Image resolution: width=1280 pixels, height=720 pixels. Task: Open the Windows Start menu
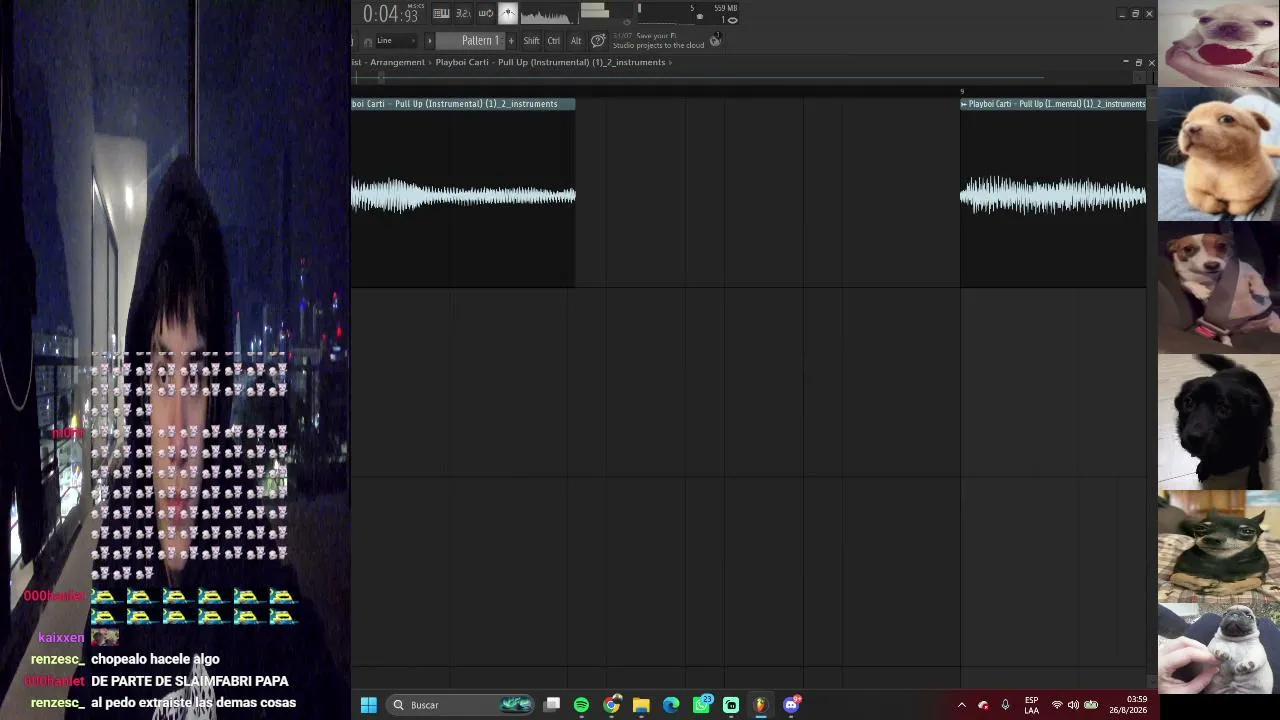click(x=369, y=705)
